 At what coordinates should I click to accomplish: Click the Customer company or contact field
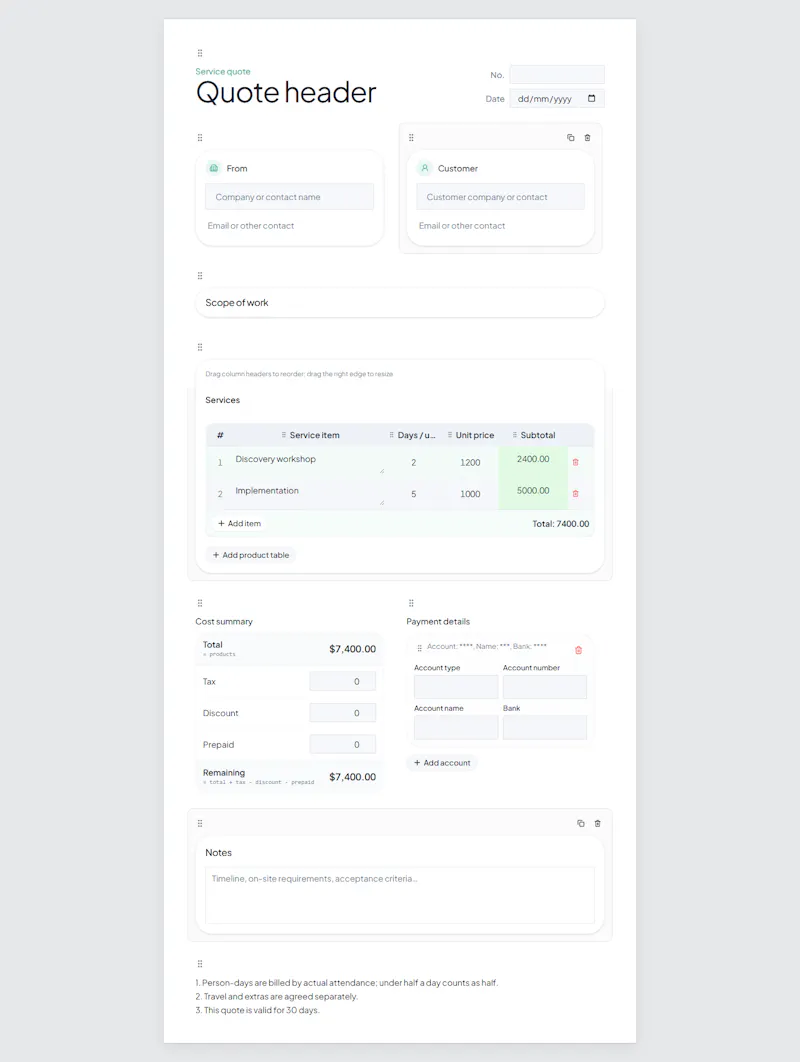[501, 197]
